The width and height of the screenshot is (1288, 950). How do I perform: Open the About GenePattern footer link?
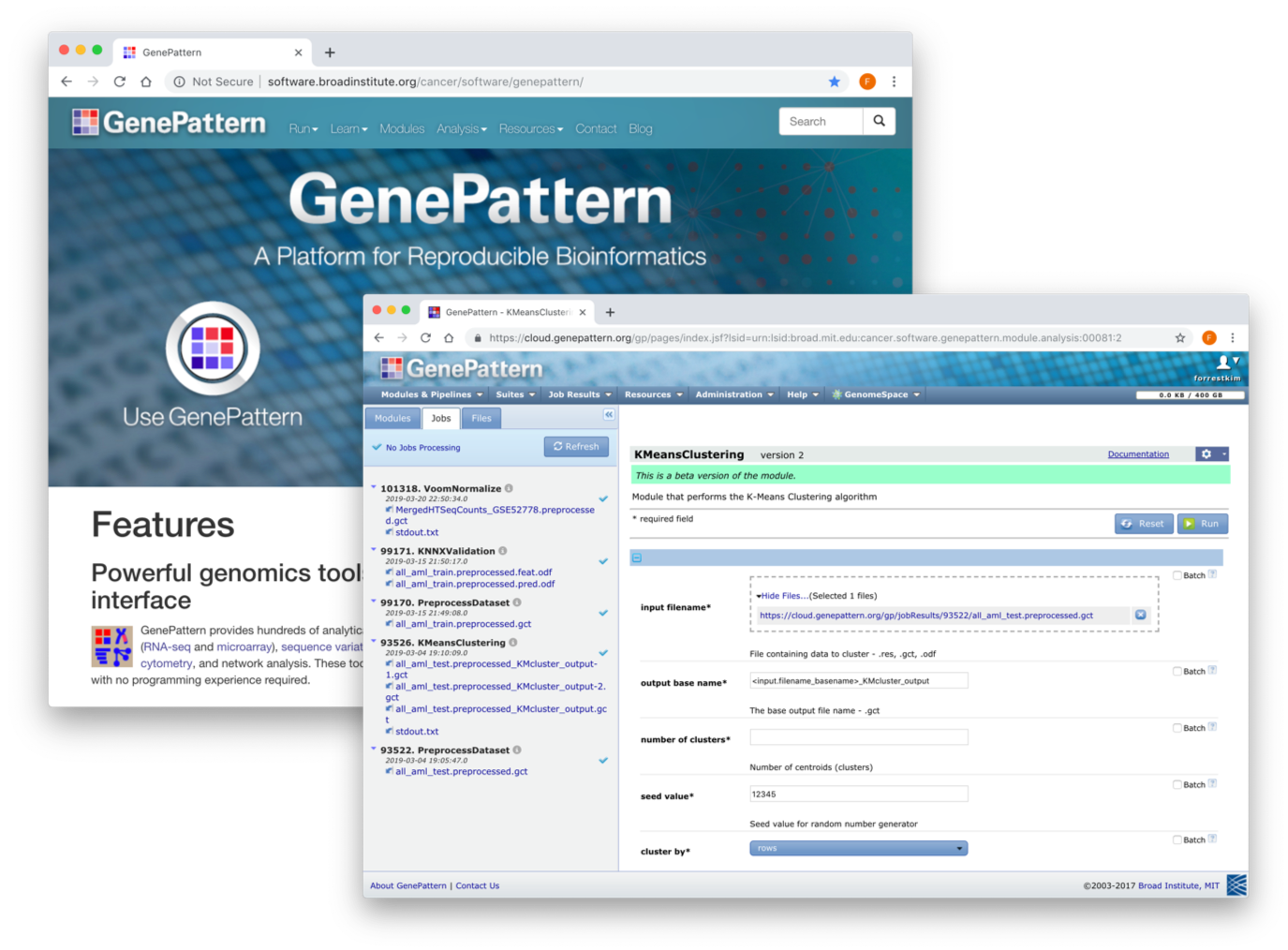(408, 885)
